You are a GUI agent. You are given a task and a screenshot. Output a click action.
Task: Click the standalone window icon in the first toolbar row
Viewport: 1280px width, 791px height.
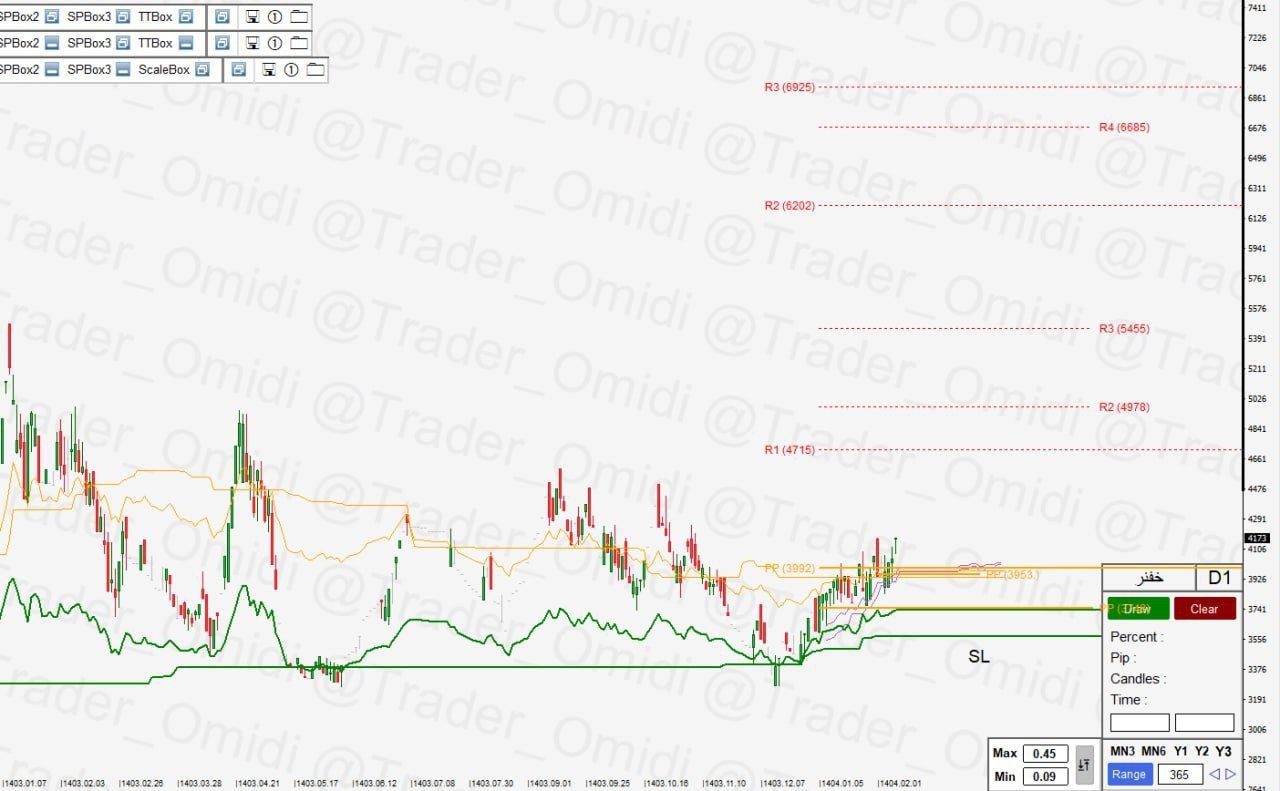(222, 17)
